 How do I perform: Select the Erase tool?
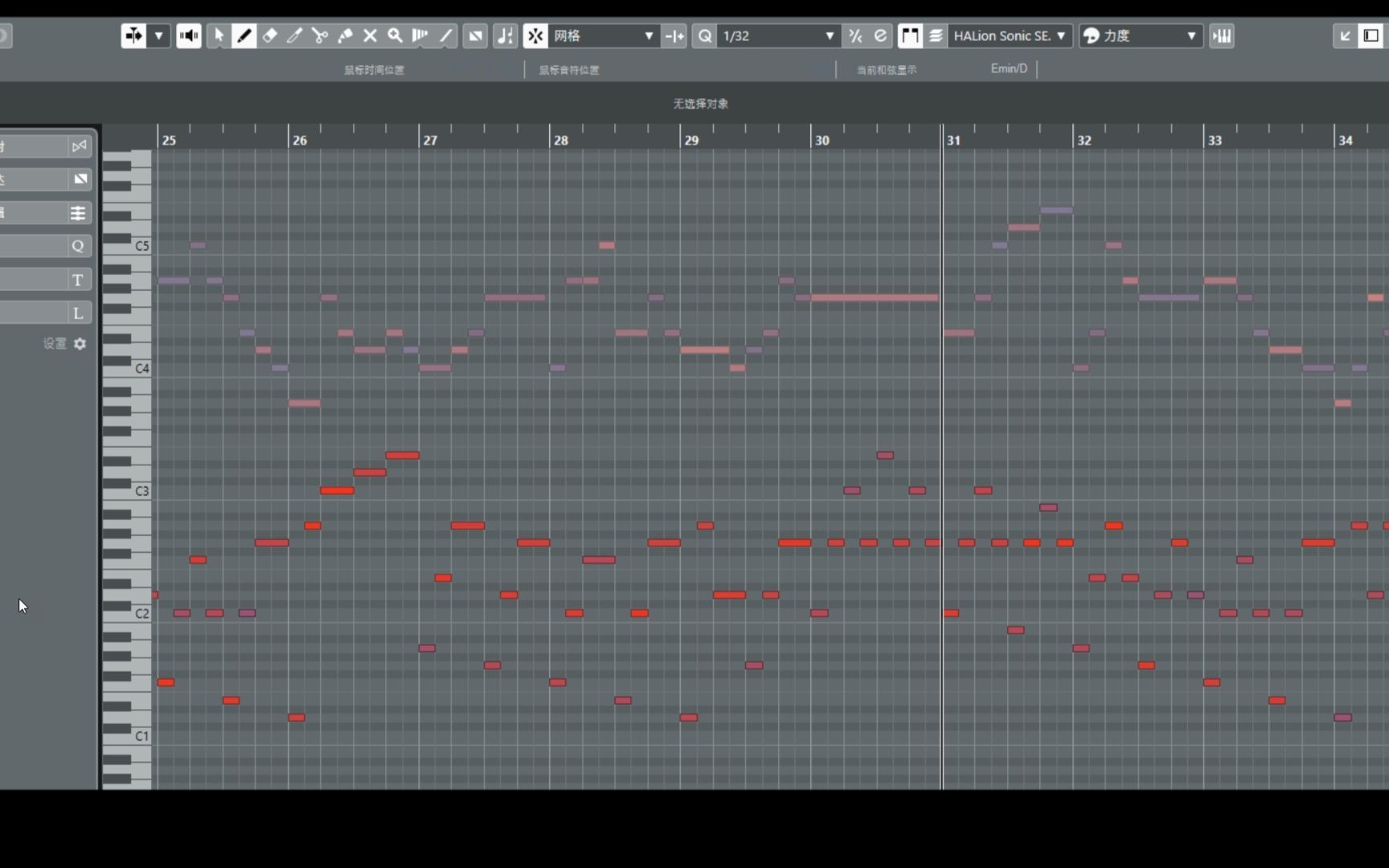click(x=270, y=35)
